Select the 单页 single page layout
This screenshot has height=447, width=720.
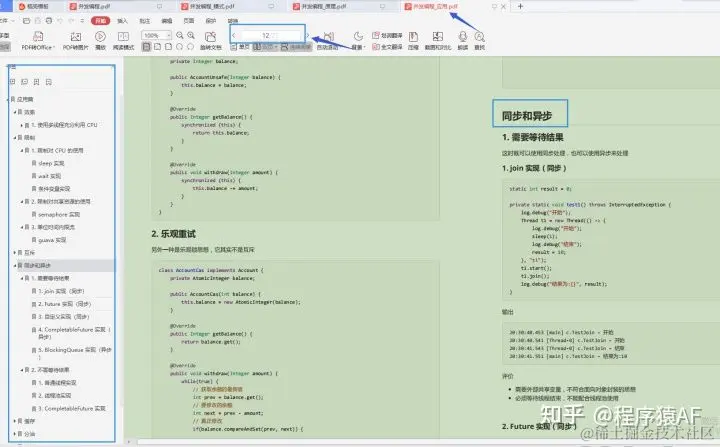tap(240, 47)
